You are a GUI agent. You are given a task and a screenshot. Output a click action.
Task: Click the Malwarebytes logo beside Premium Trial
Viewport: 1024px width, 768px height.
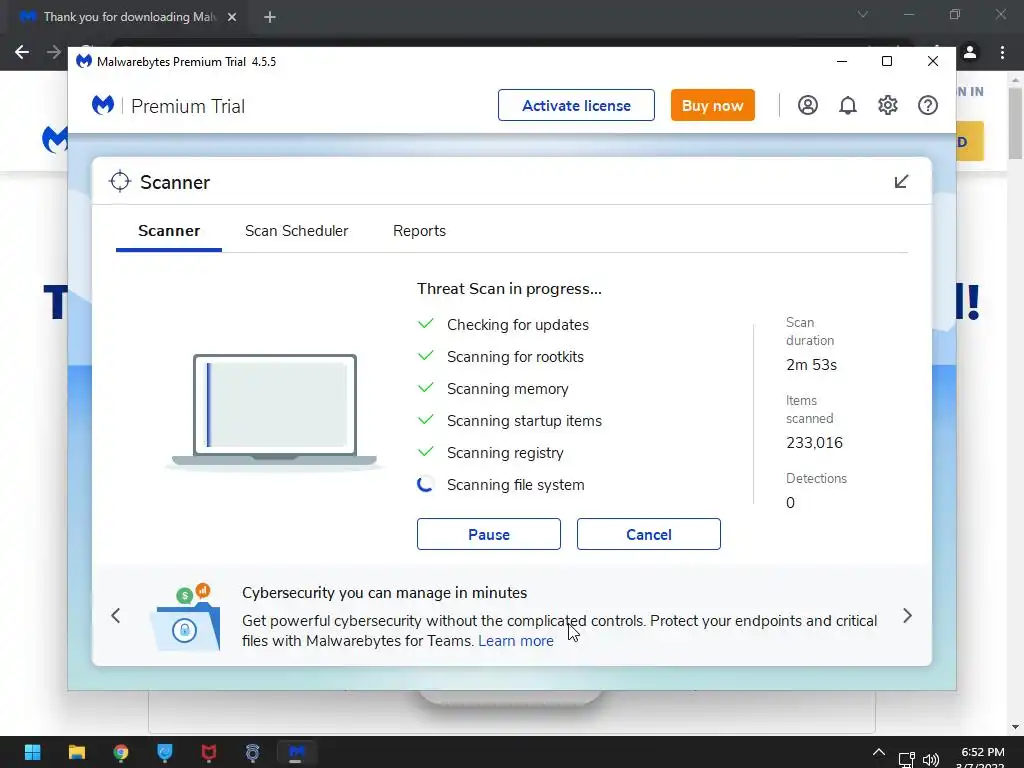pyautogui.click(x=103, y=105)
